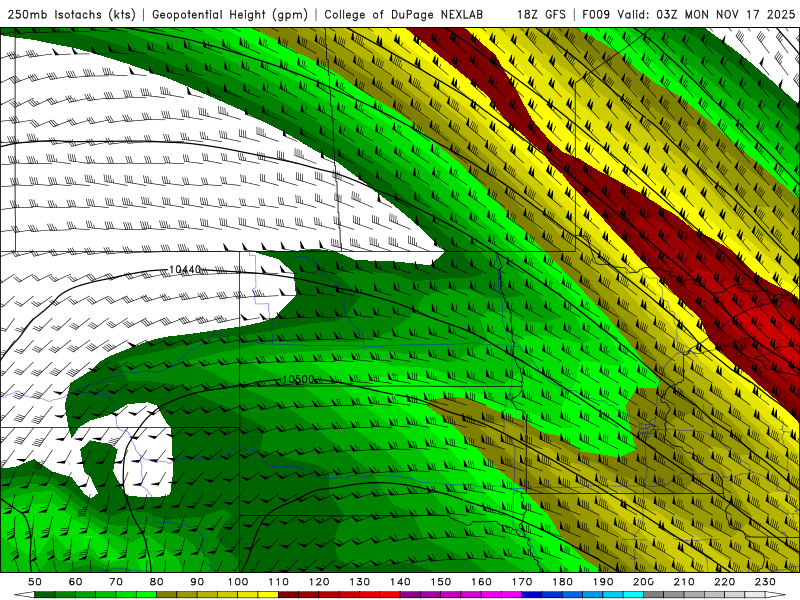The image size is (800, 600).
Task: Click the '250mb Isotachs (kts)' title text
Action: [71, 14]
